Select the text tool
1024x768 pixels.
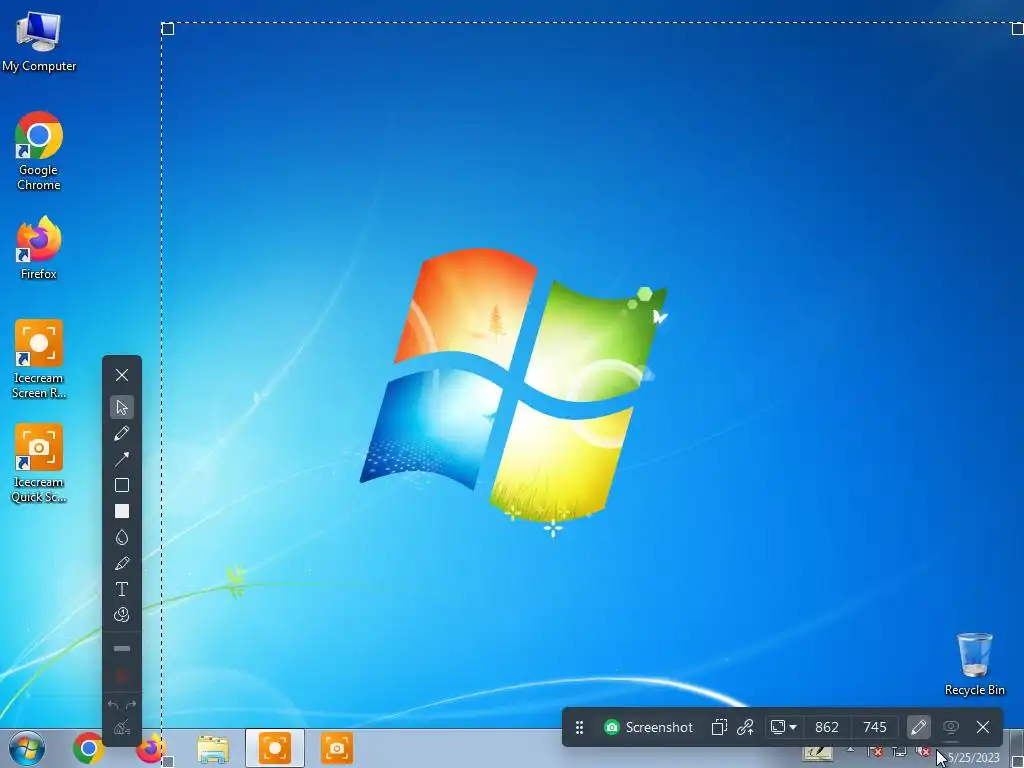[x=121, y=589]
